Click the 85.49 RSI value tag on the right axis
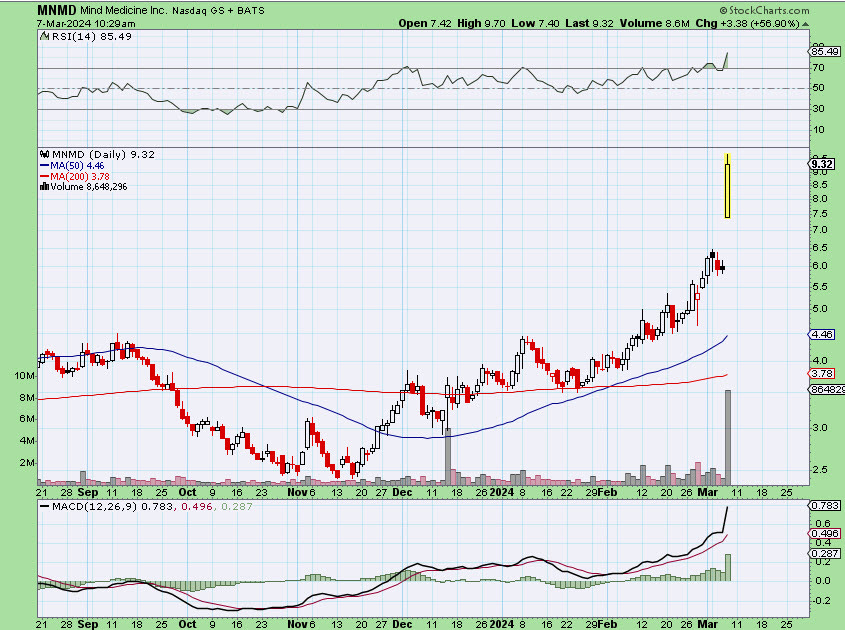The height and width of the screenshot is (630, 845). click(x=825, y=52)
